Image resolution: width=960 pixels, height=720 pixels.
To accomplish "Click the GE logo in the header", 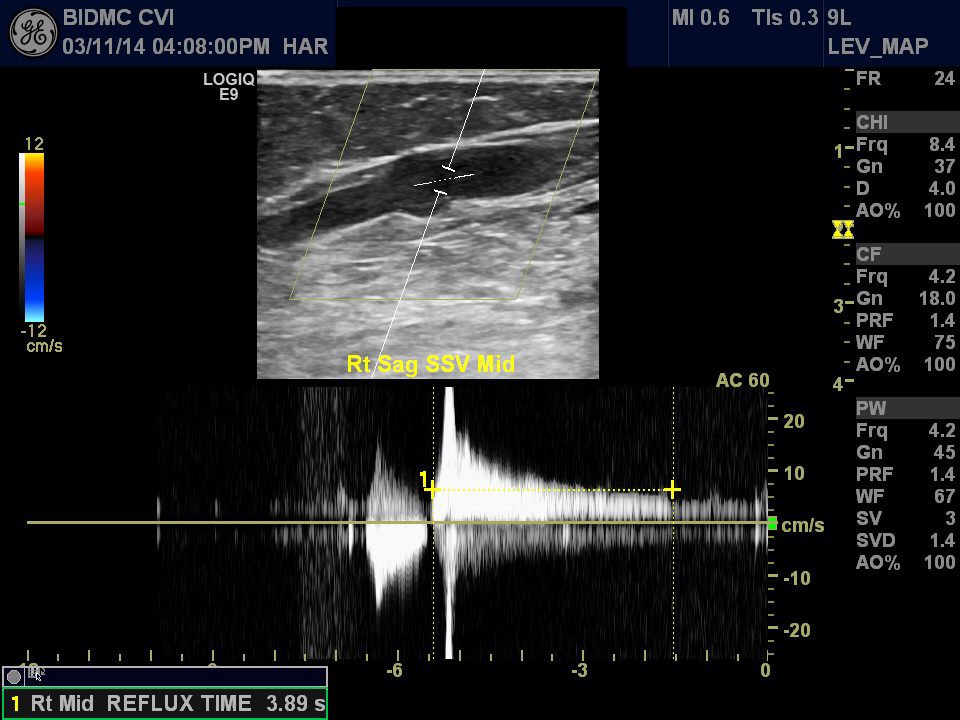I will coord(32,32).
